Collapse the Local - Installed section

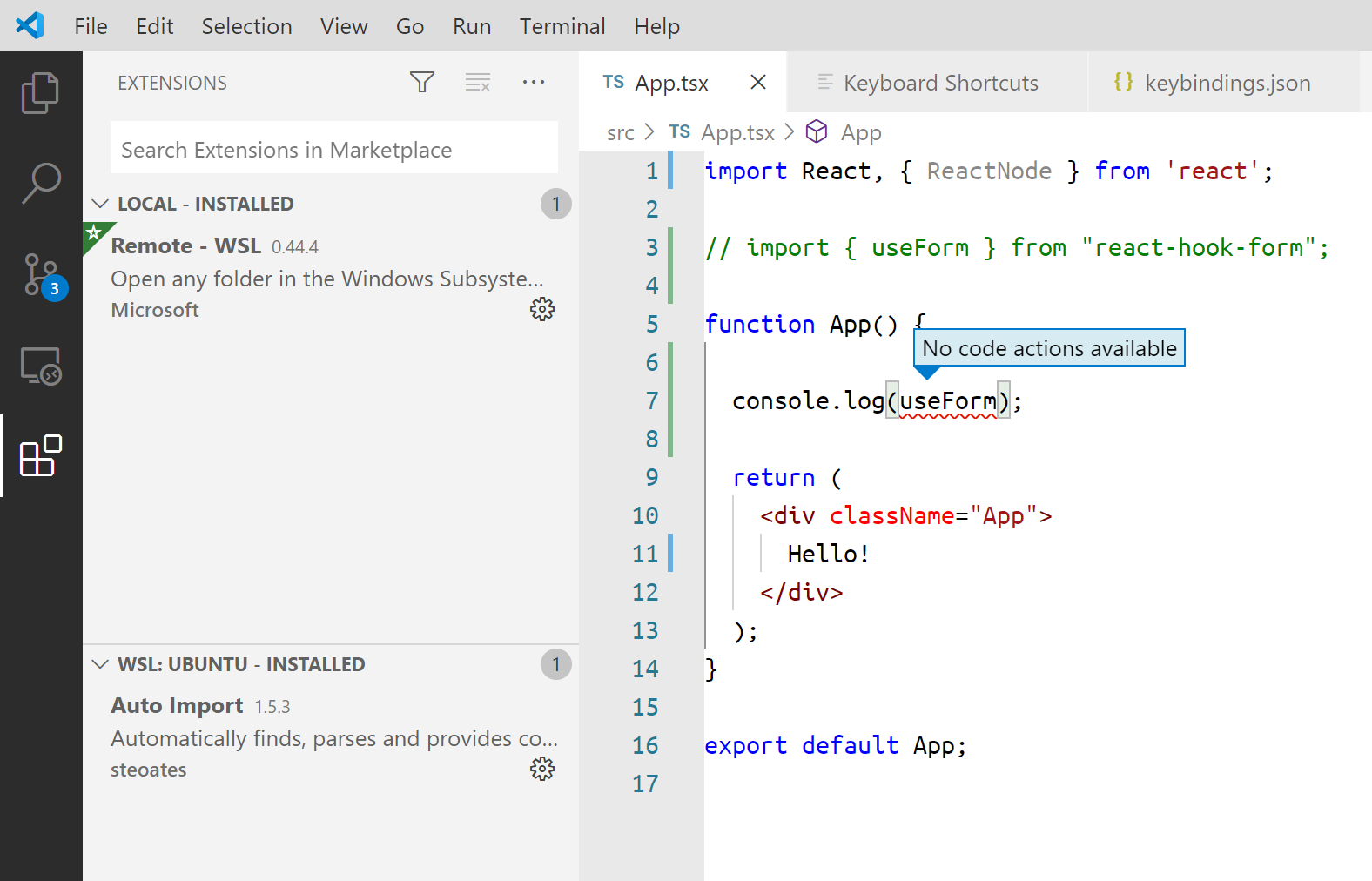[x=101, y=204]
